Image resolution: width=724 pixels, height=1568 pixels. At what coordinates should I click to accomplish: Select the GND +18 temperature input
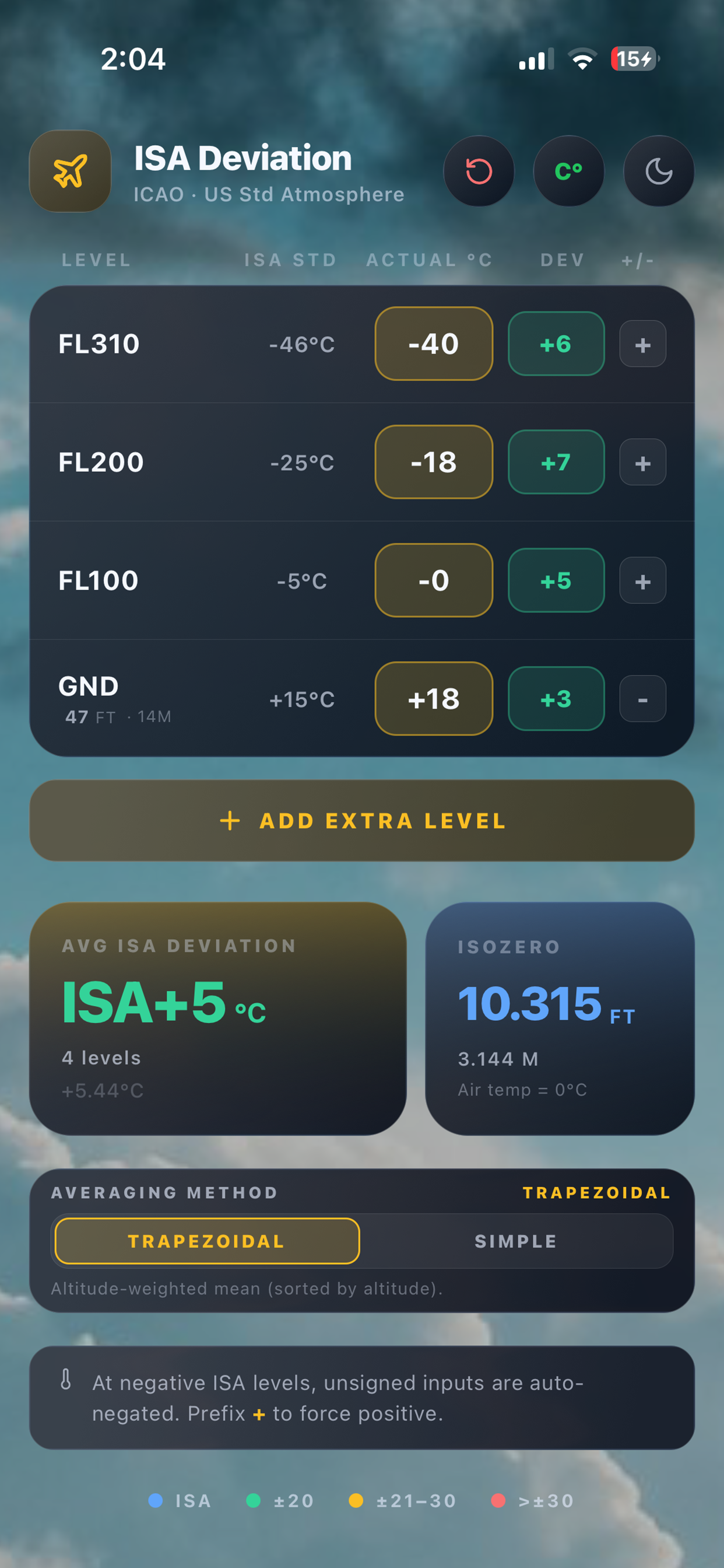tap(434, 699)
